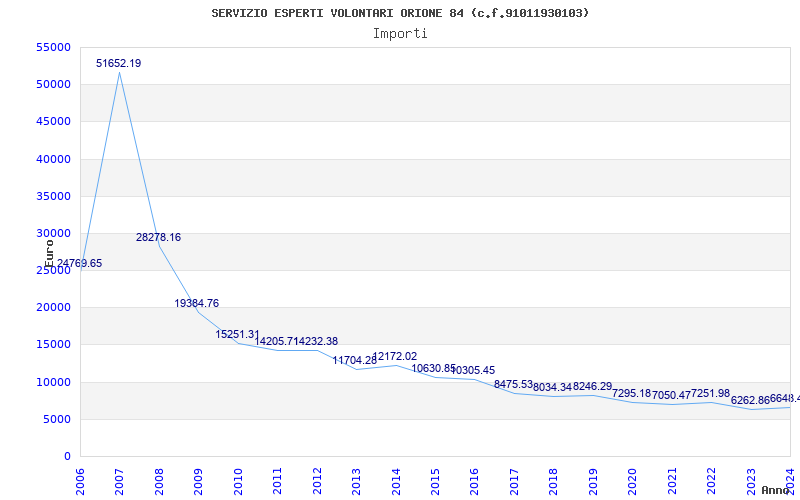This screenshot has width=800, height=500.
Task: Click the 2023 x-axis year label
Action: point(751,481)
